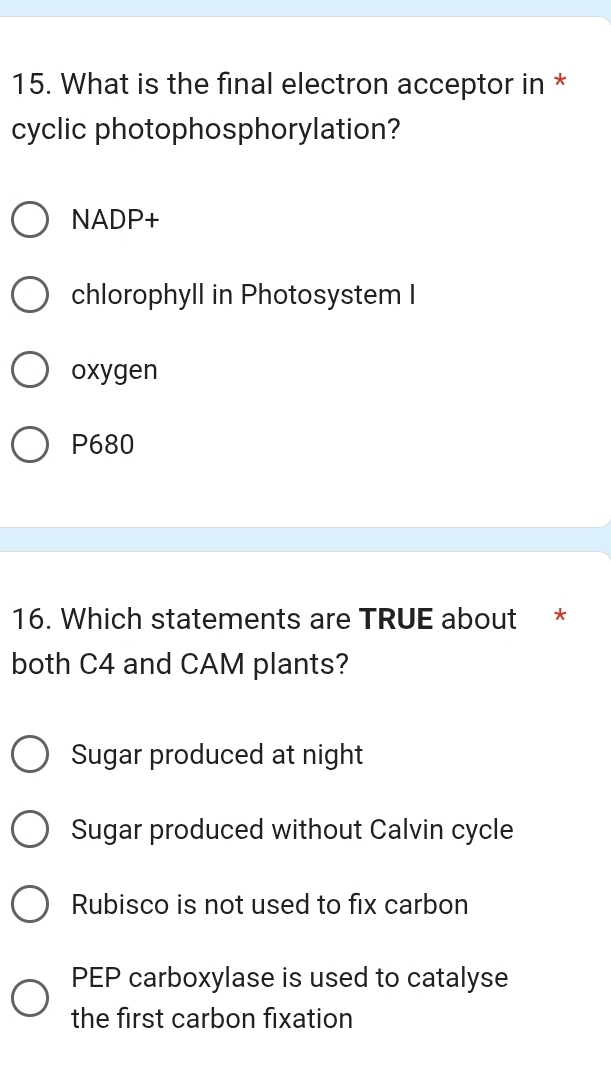Choose 'Sugar produced at night' option

coord(30,754)
